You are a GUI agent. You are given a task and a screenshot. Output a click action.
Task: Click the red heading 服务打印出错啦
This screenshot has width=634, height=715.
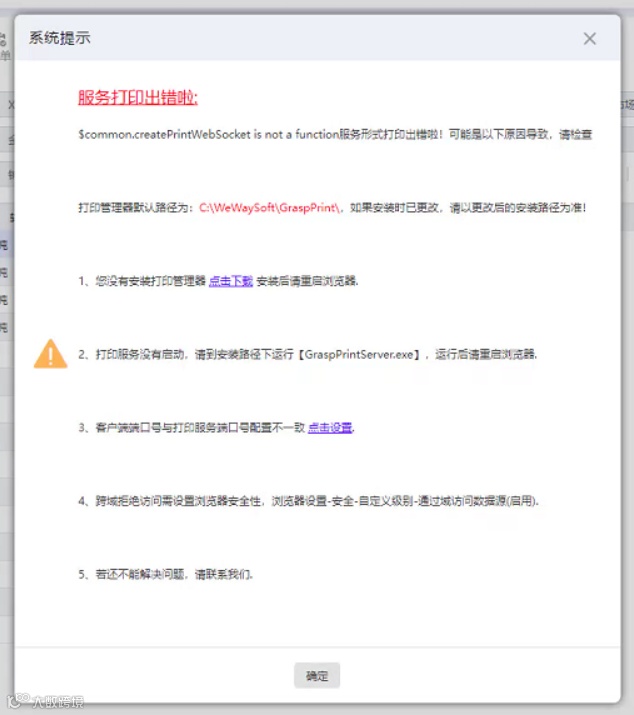(138, 98)
